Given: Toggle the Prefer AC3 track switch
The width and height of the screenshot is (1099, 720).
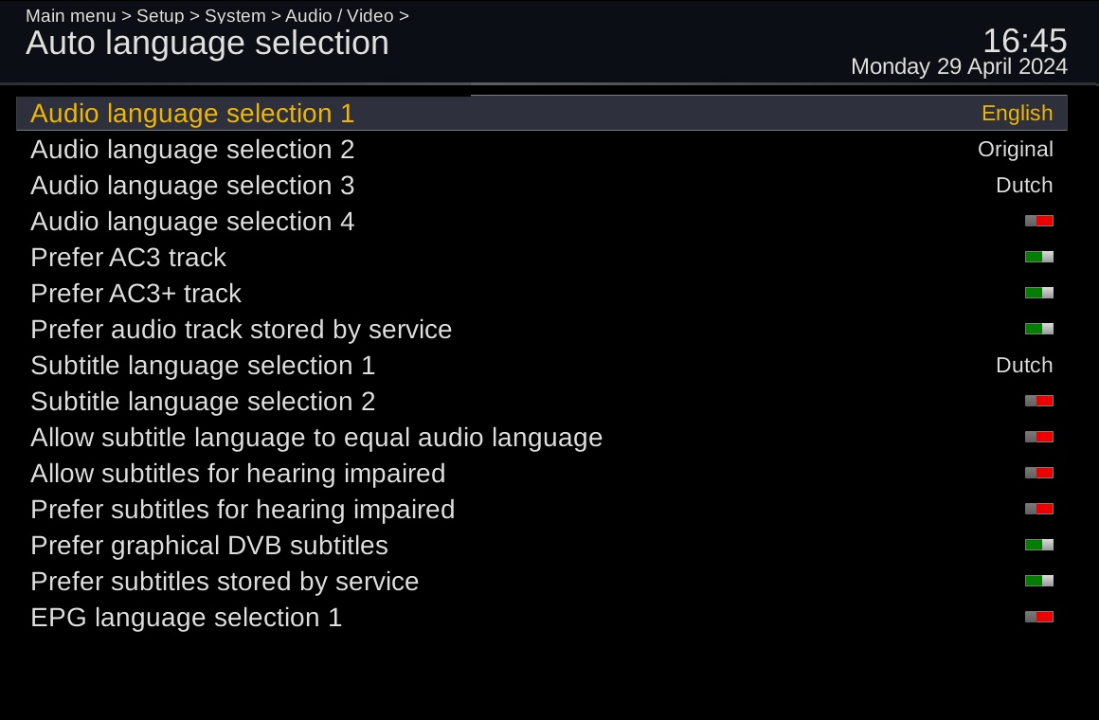Looking at the screenshot, I should tap(1038, 257).
